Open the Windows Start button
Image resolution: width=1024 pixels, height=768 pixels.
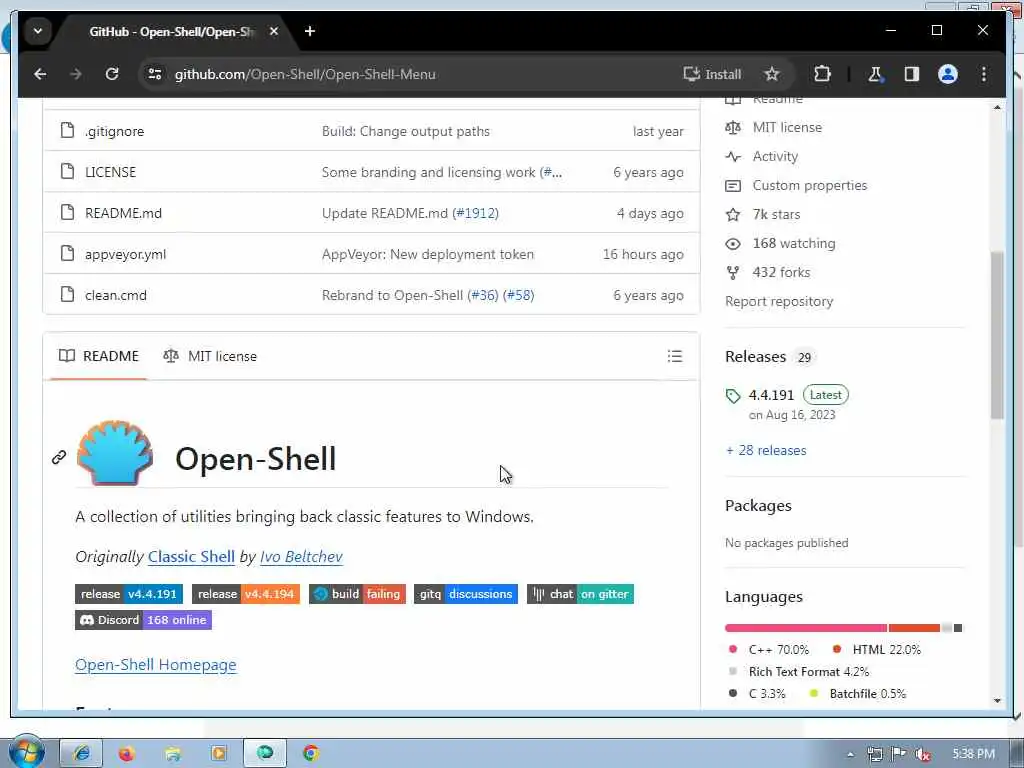(x=25, y=753)
